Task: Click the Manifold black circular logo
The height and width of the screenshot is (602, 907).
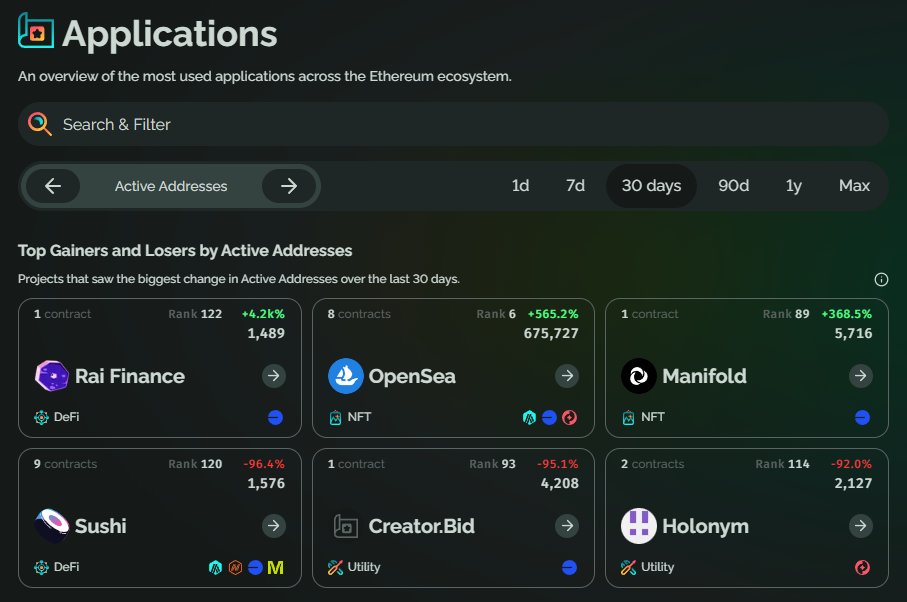Action: click(639, 376)
